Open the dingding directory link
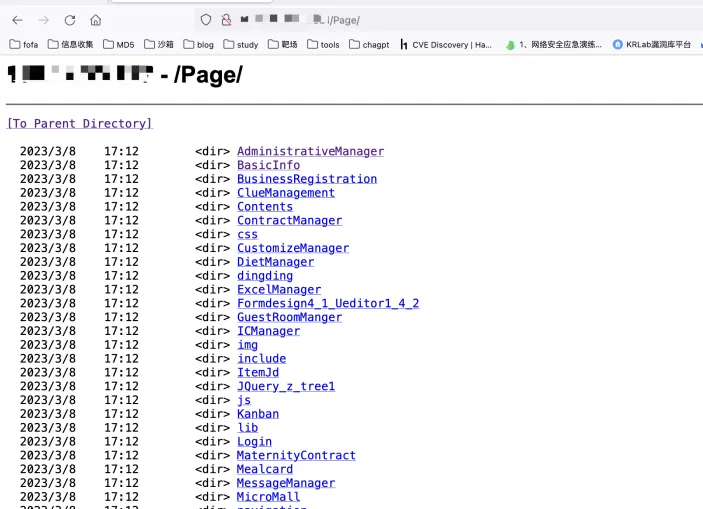703x509 pixels. pos(265,276)
